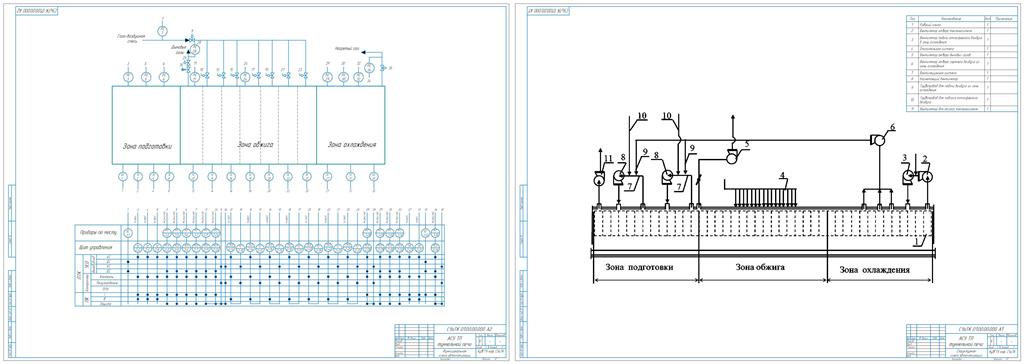Click the 'Зона охлаждения' box in left schematic
Image resolution: width=1024 pixels, height=364 pixels.
point(351,125)
